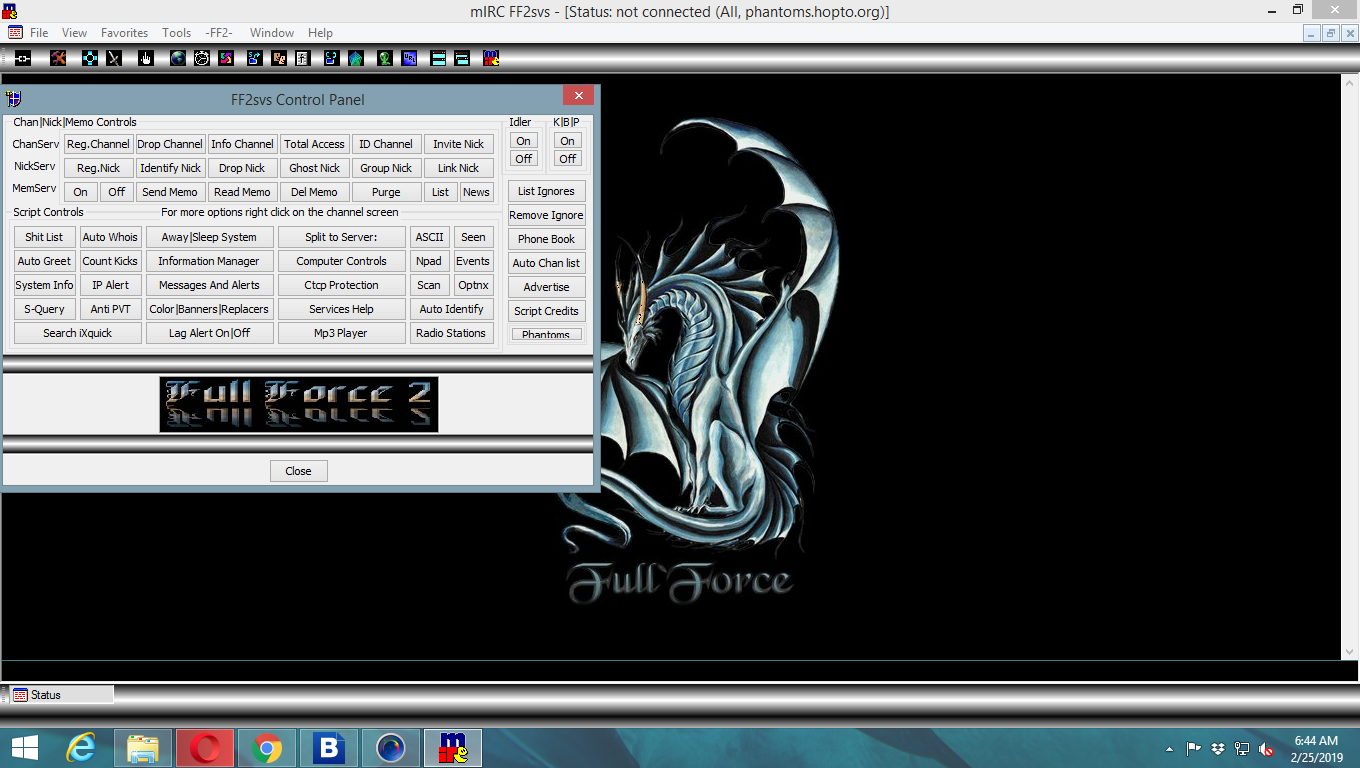Click the Full Force 2 banner image
This screenshot has width=1360, height=768.
[x=299, y=404]
